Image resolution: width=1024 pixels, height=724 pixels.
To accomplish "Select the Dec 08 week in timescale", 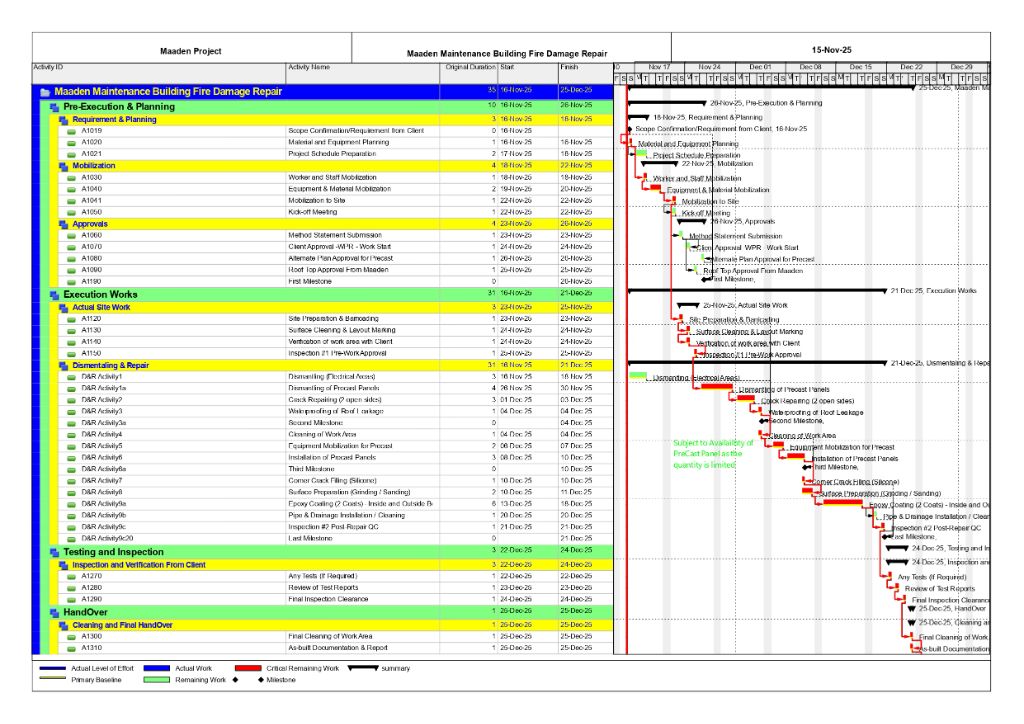I will pyautogui.click(x=810, y=67).
